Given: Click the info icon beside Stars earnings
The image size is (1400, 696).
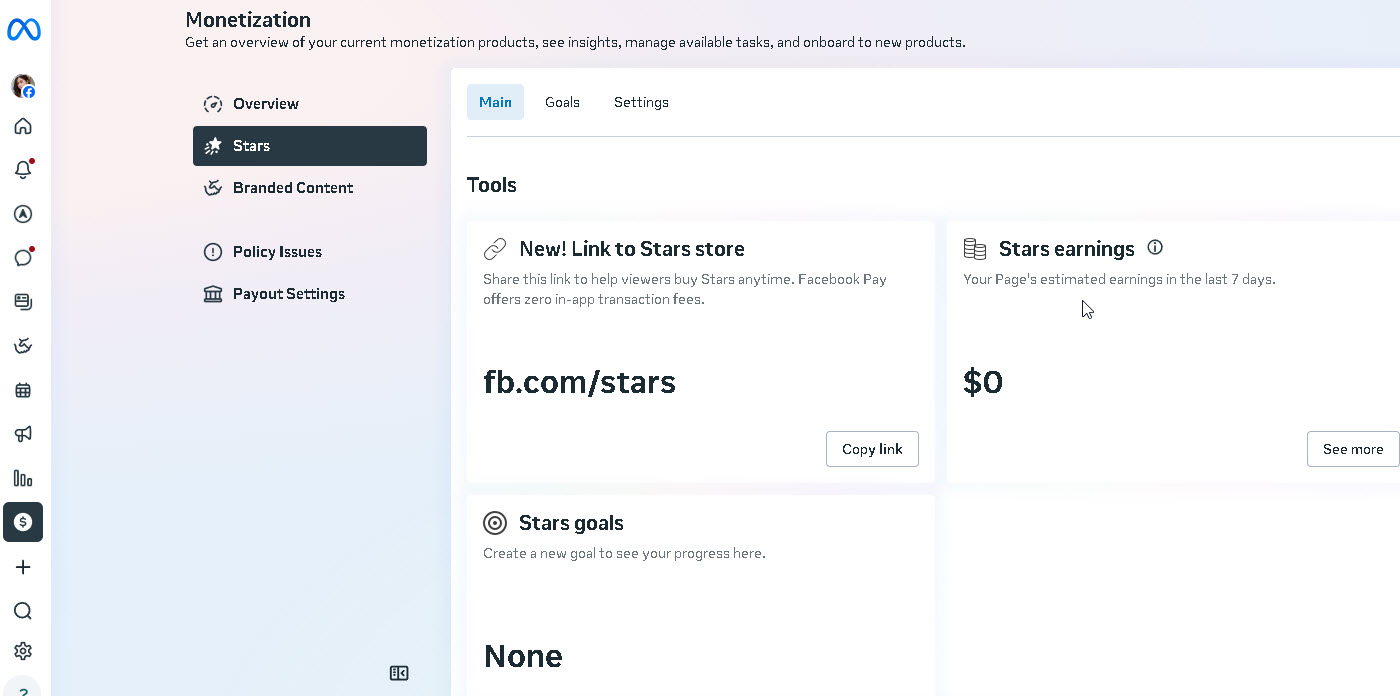Looking at the screenshot, I should click(x=1155, y=247).
